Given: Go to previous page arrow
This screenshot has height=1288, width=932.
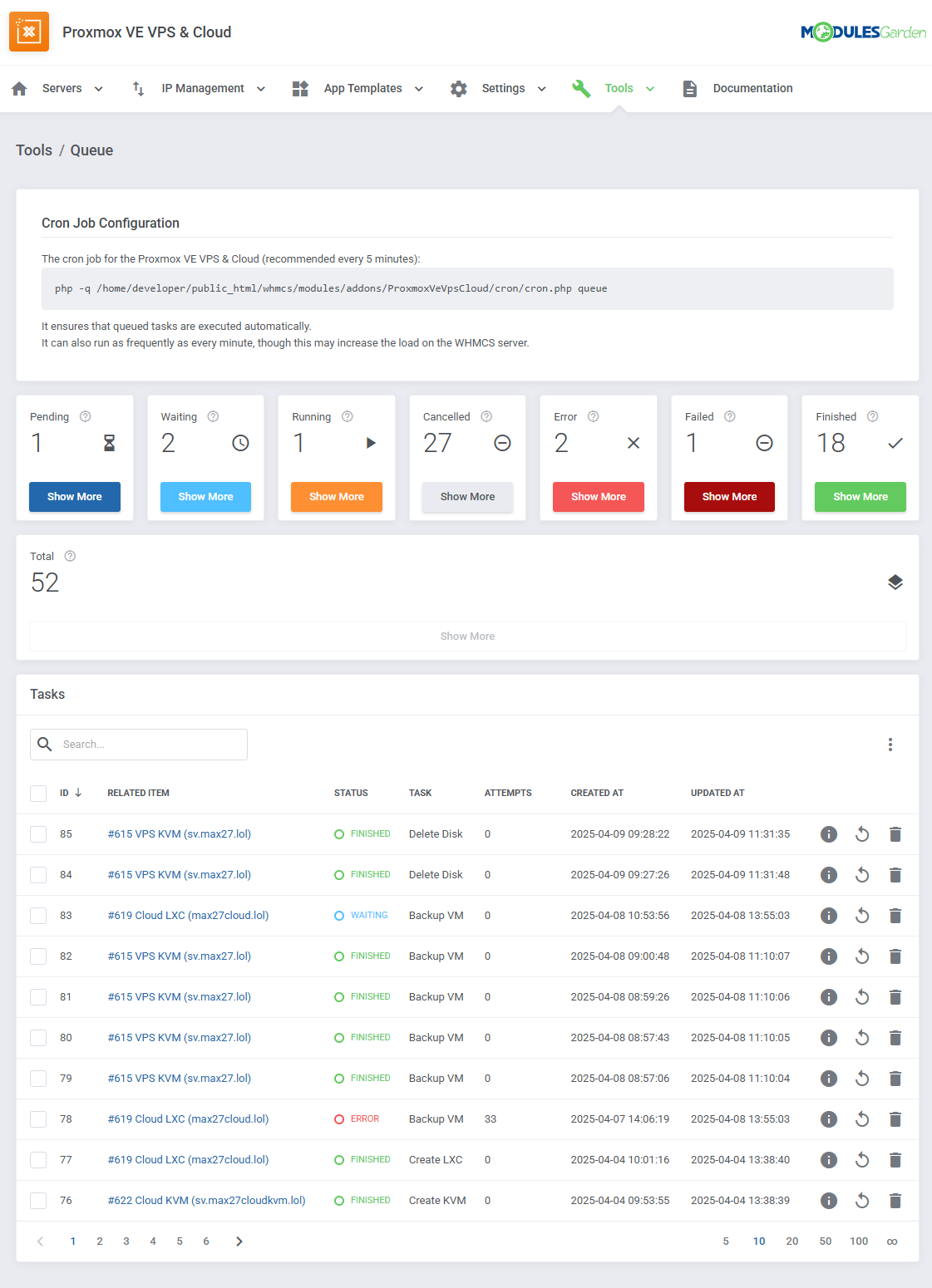Looking at the screenshot, I should click(40, 1241).
